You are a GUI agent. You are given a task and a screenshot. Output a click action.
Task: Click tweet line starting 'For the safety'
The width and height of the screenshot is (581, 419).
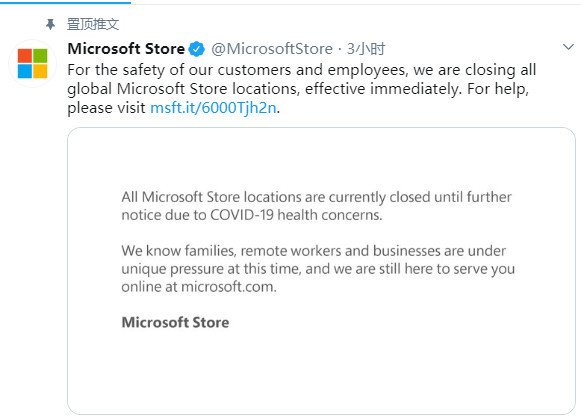point(302,70)
